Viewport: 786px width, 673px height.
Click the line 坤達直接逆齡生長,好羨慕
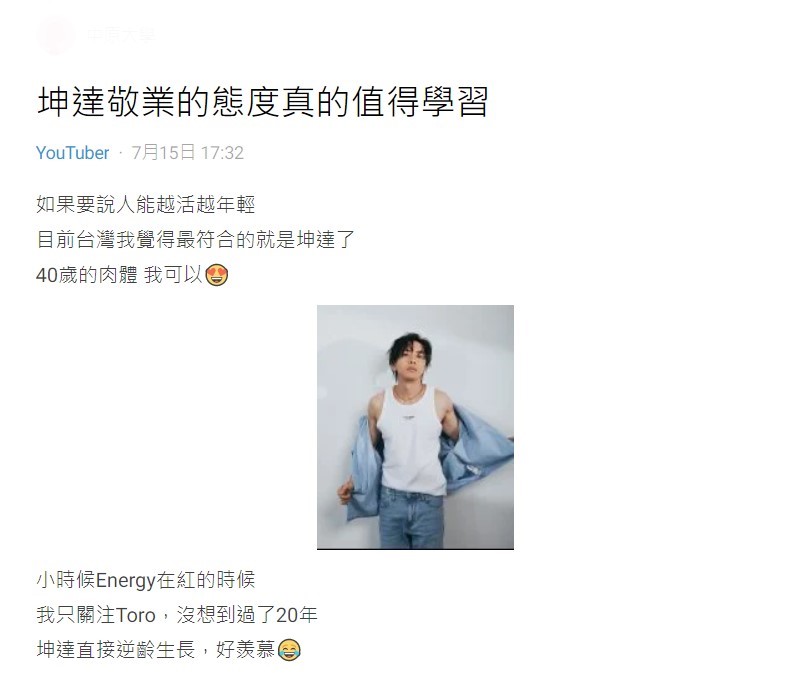(156, 650)
